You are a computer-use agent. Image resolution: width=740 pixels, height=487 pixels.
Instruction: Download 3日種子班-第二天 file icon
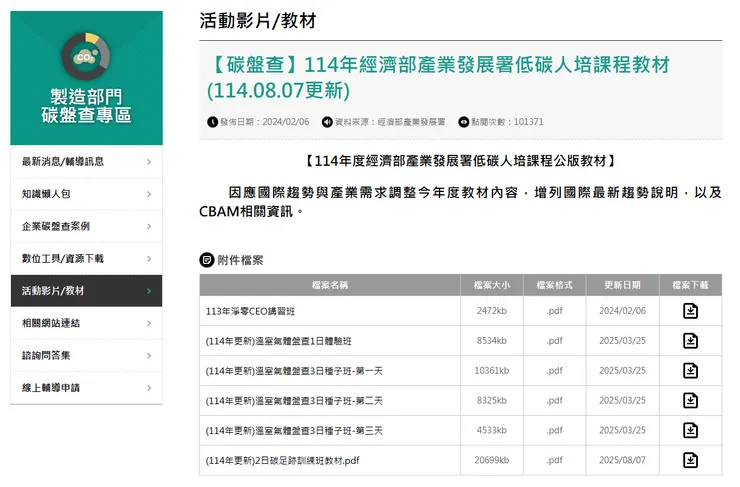click(x=690, y=400)
